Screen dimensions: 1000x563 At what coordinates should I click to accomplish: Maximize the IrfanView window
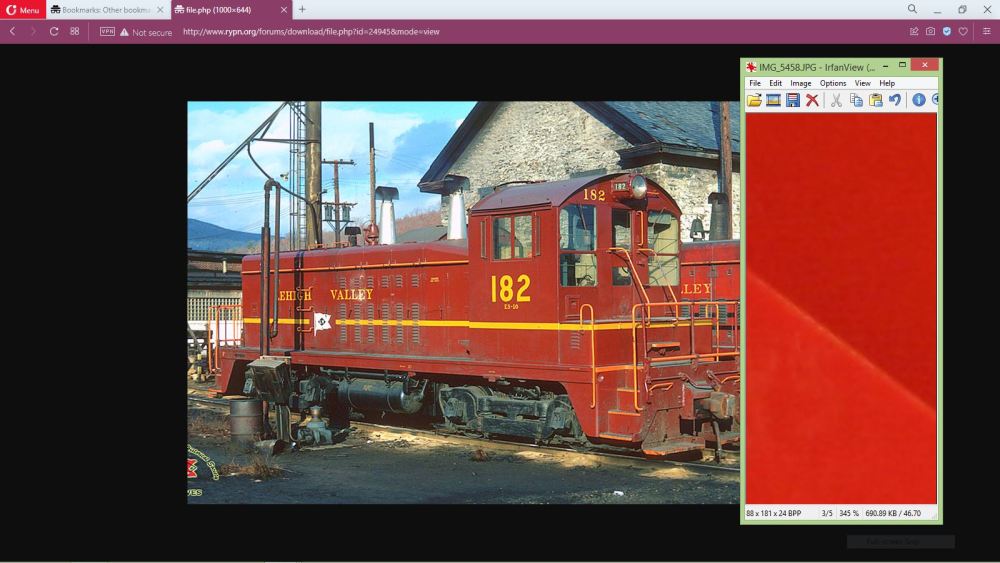coord(902,65)
